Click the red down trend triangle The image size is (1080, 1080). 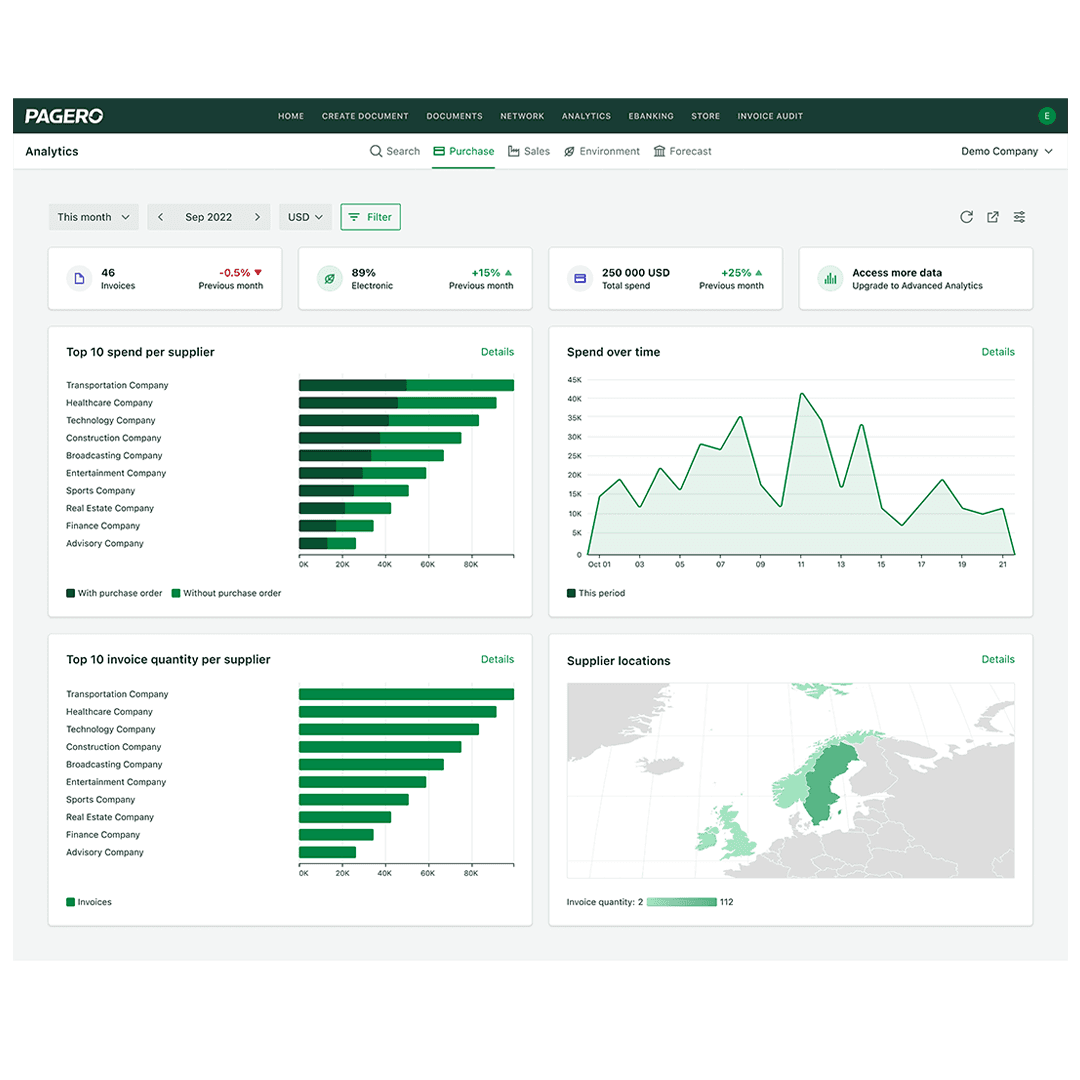[x=258, y=273]
